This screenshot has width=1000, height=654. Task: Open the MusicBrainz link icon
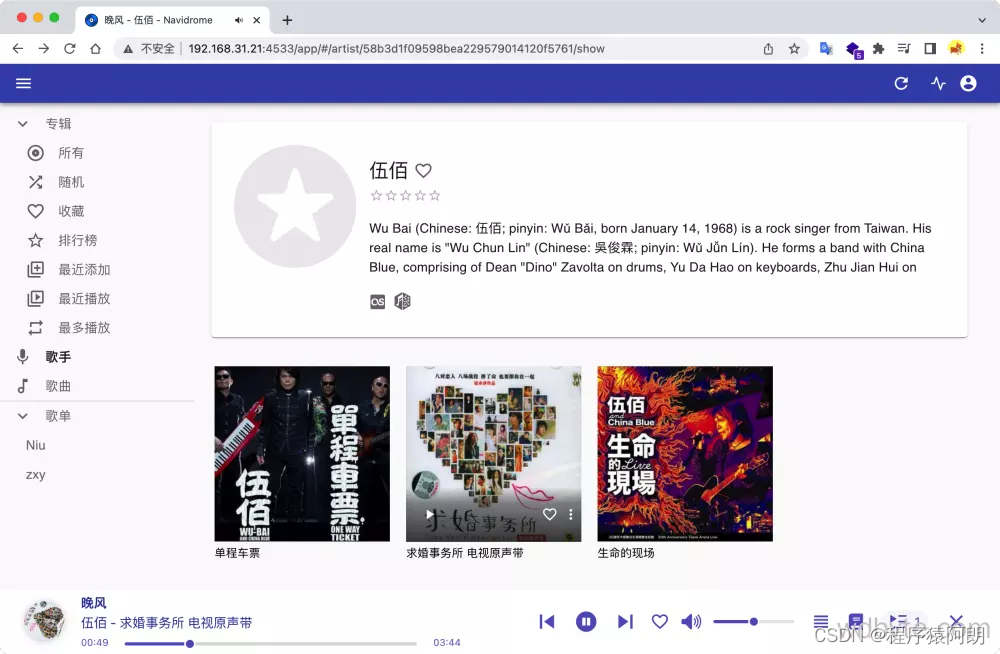pos(402,301)
